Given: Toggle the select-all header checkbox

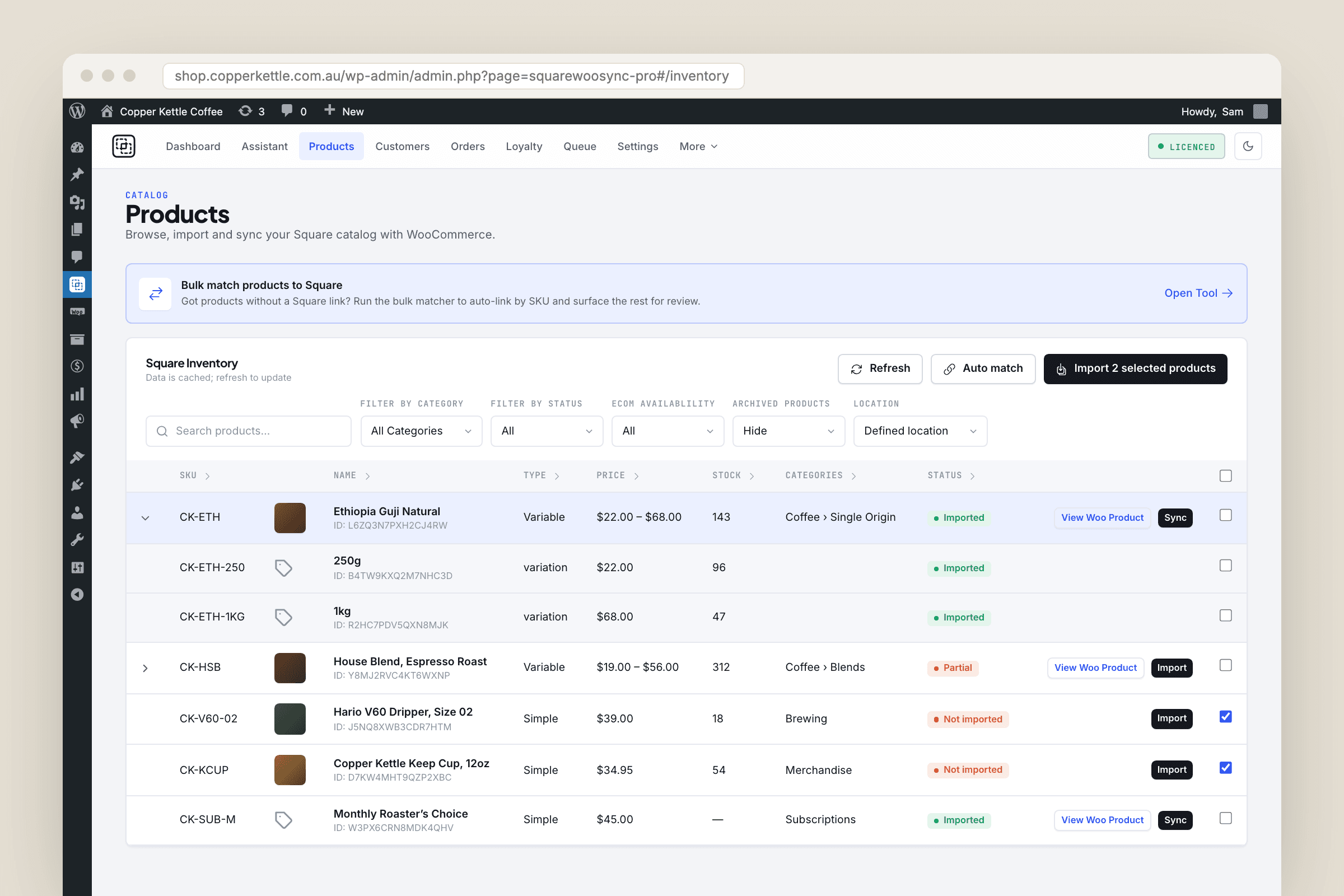Looking at the screenshot, I should (1225, 475).
